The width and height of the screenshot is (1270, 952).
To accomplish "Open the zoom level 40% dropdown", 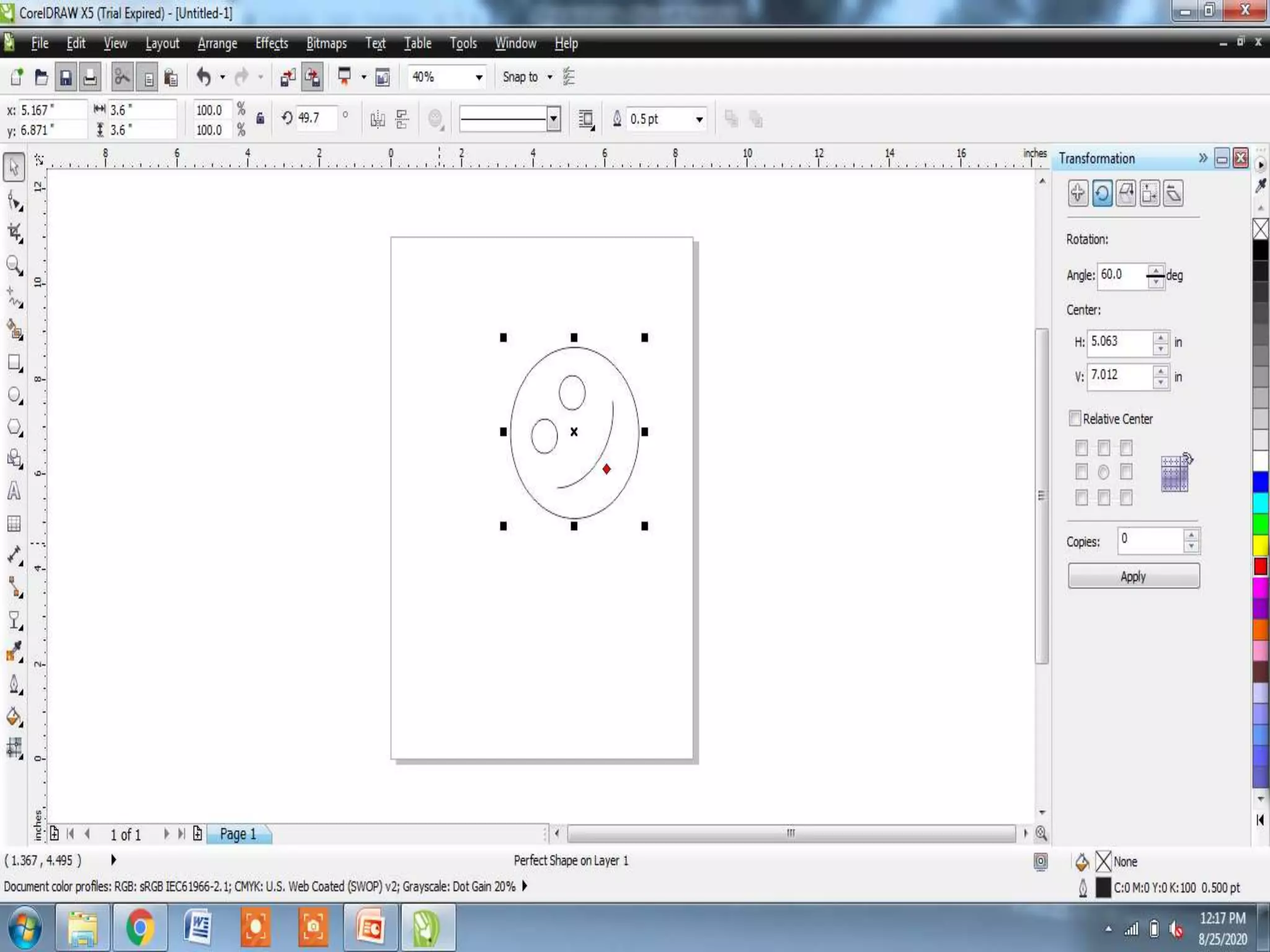I will (479, 77).
